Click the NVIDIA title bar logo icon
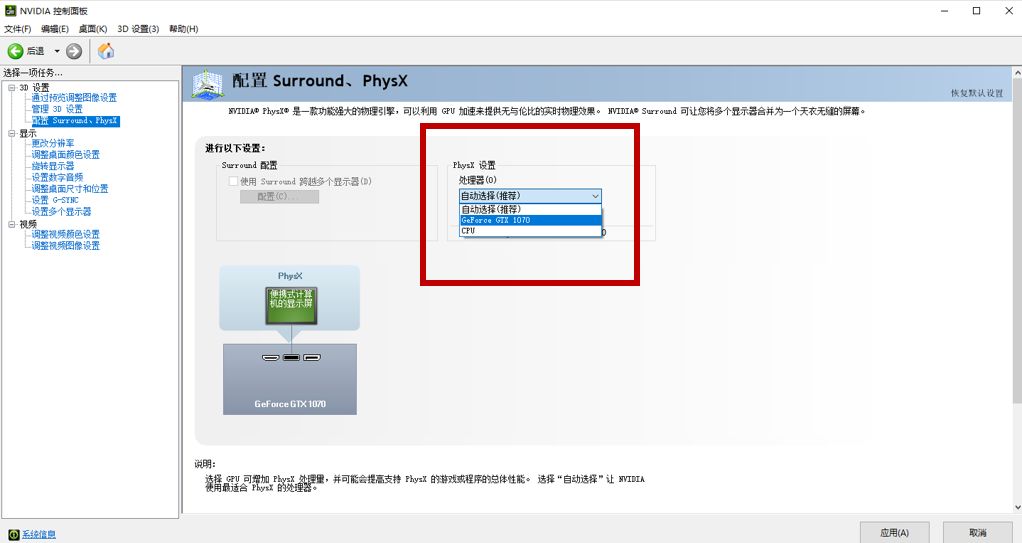 (x=10, y=10)
